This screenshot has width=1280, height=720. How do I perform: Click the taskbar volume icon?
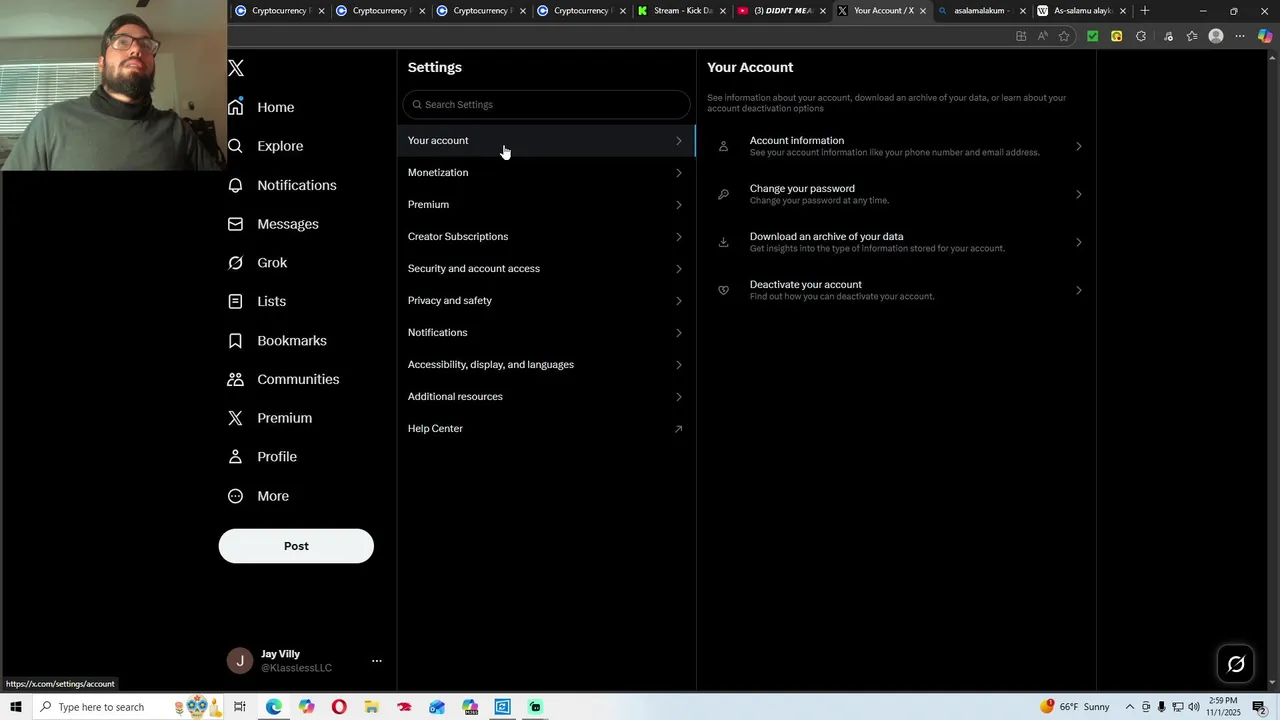[1194, 707]
